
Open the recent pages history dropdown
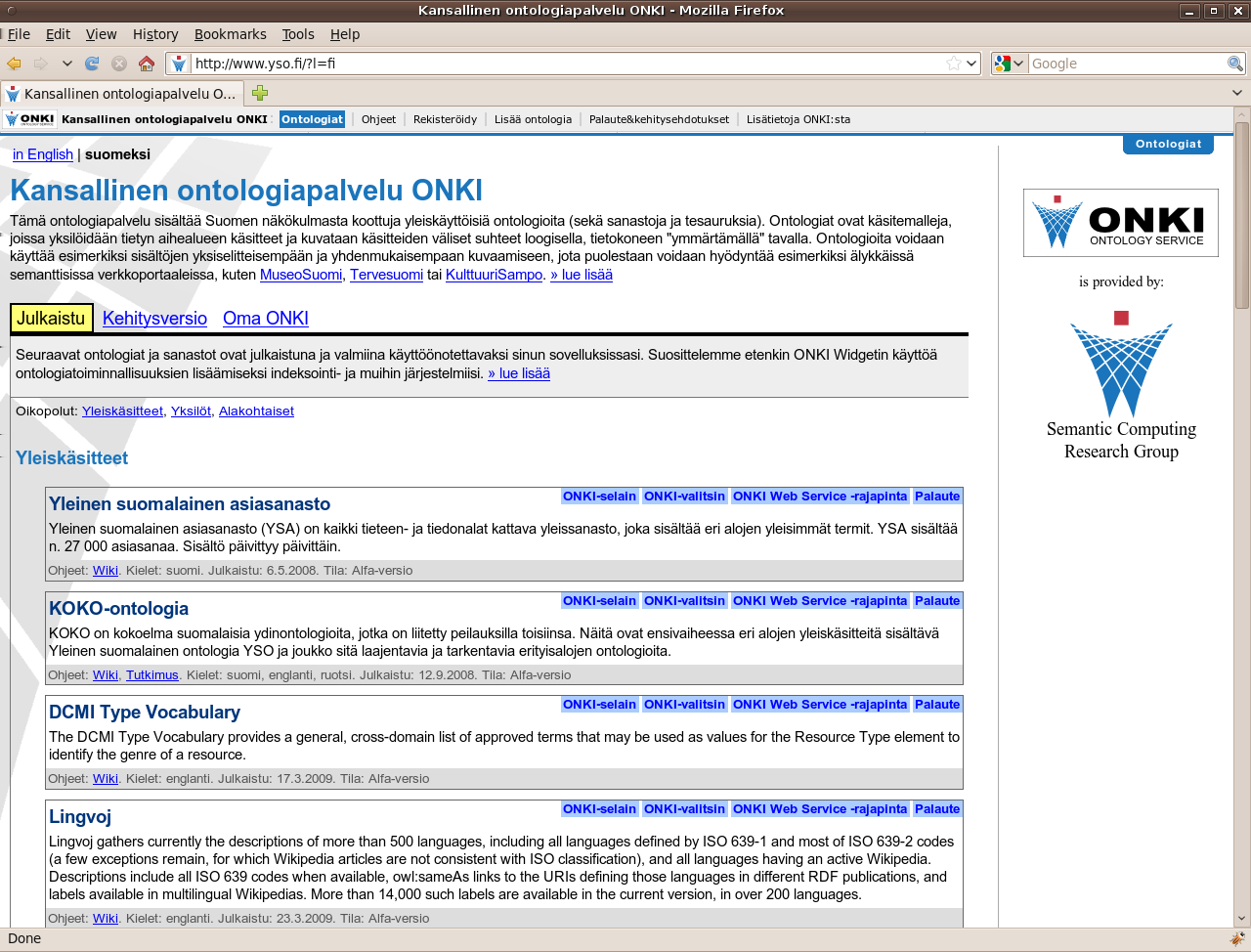tap(66, 64)
